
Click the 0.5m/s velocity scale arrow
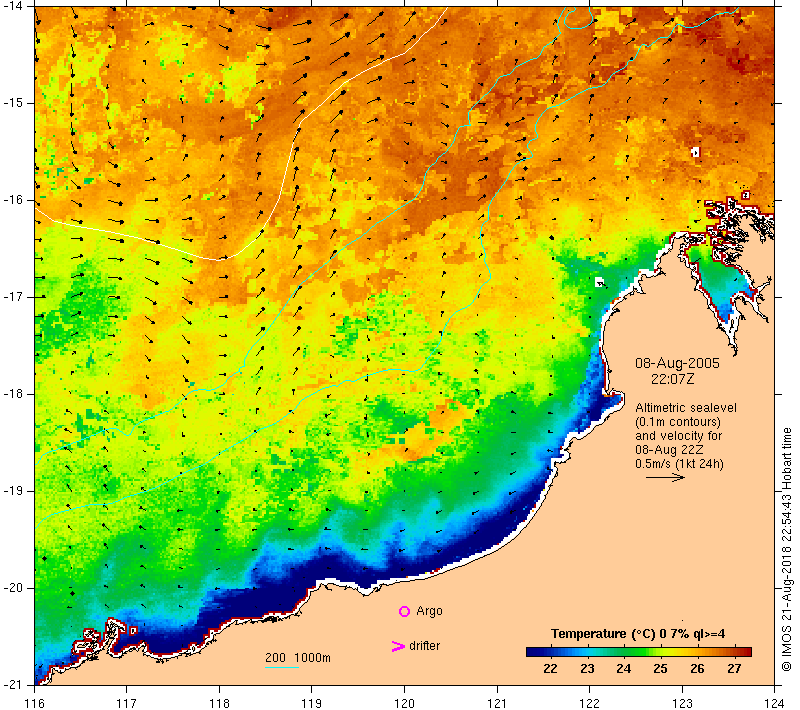665,477
